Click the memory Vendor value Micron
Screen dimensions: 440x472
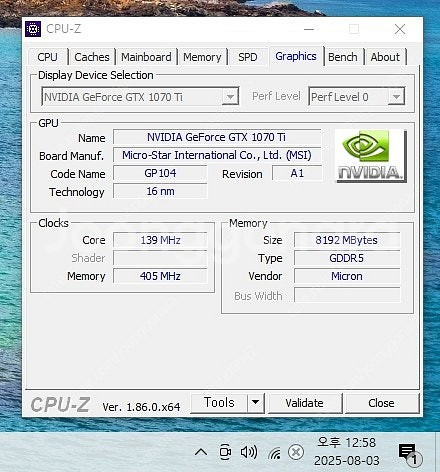347,276
